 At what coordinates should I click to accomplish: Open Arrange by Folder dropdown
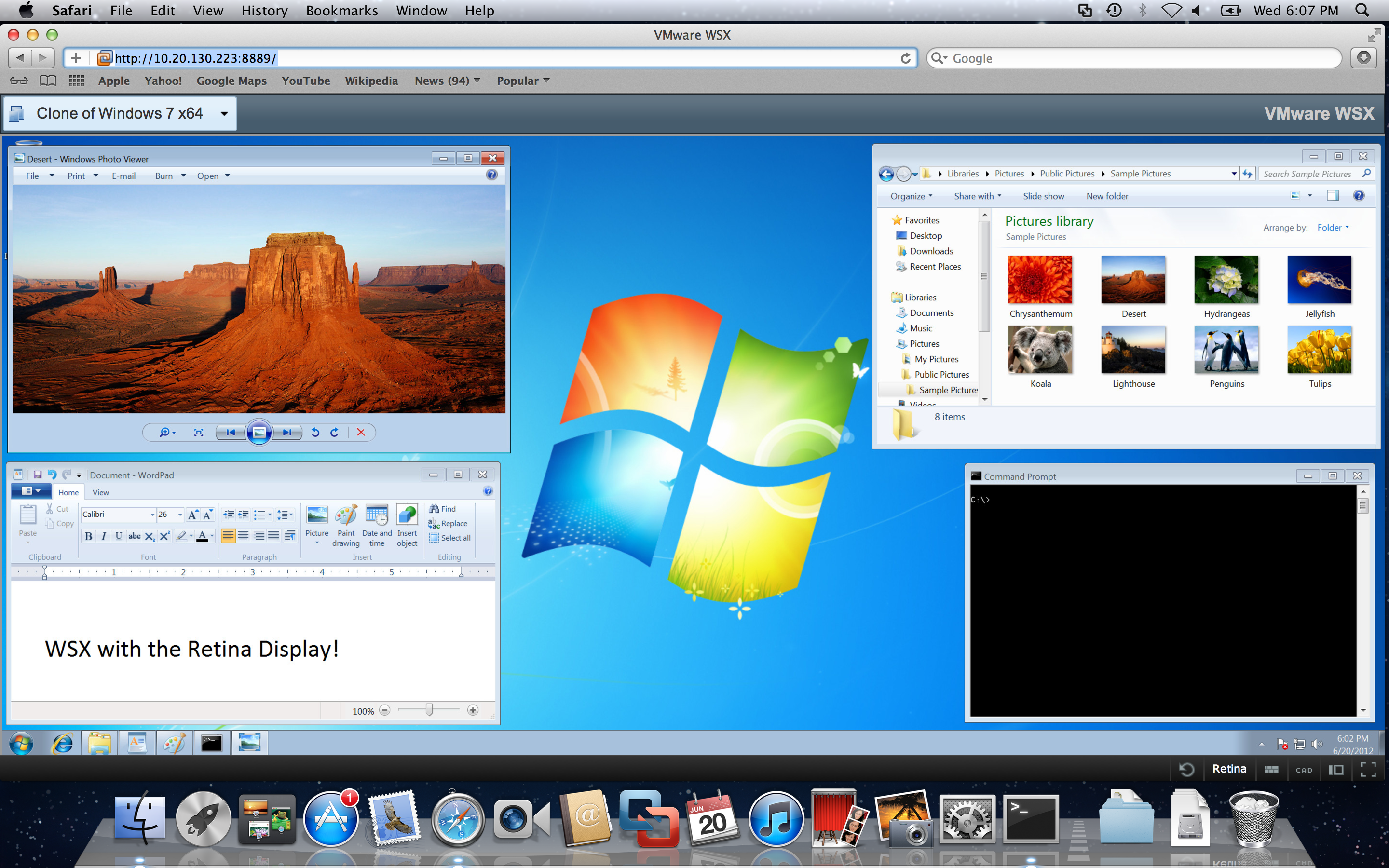pyautogui.click(x=1333, y=228)
